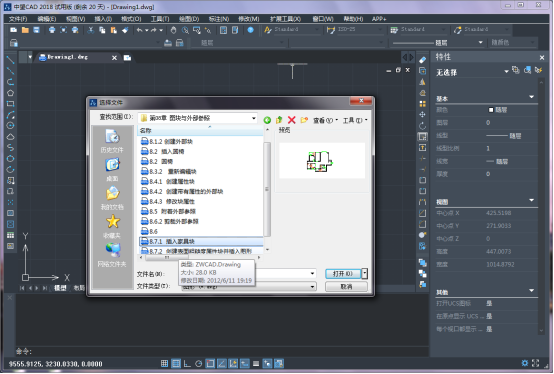Open 文件(F) menu
Viewport: 554px width, 374px height.
coord(18,19)
